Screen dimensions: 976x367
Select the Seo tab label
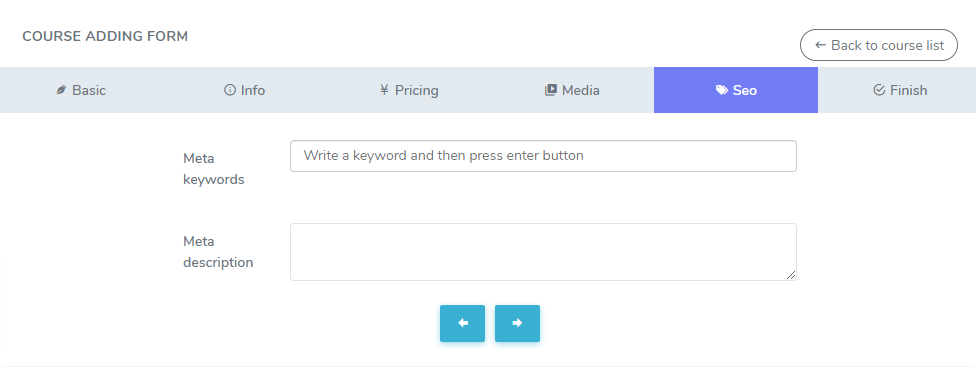(x=744, y=90)
